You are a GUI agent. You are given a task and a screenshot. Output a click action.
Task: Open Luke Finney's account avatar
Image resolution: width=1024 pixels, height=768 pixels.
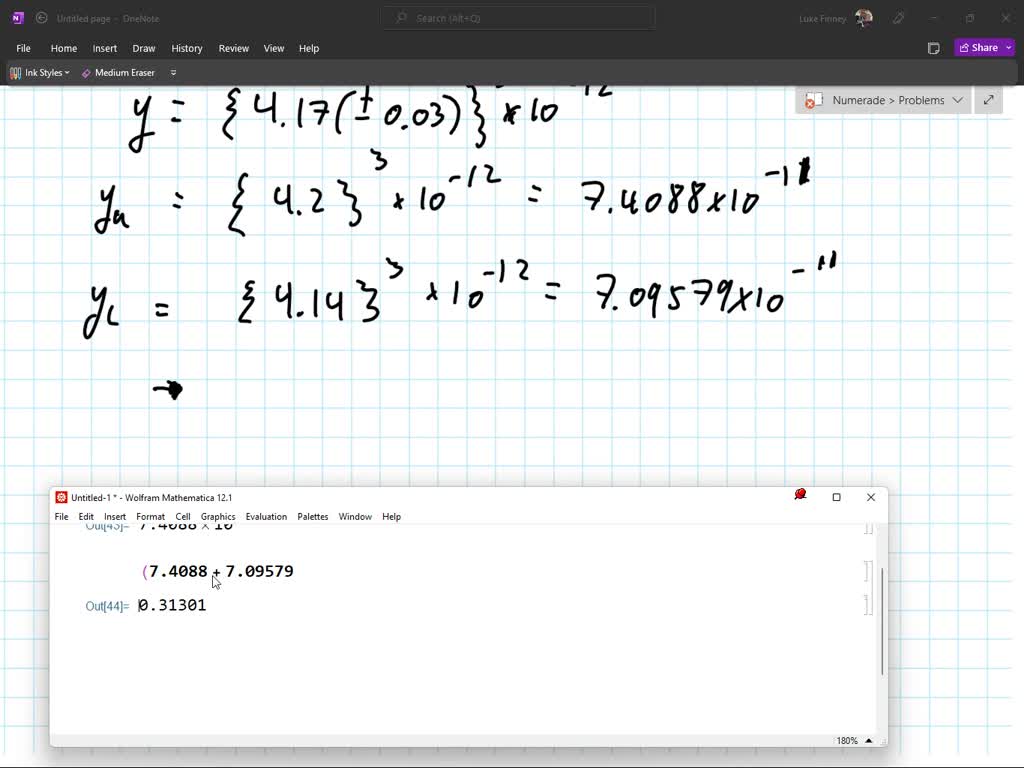click(x=863, y=17)
